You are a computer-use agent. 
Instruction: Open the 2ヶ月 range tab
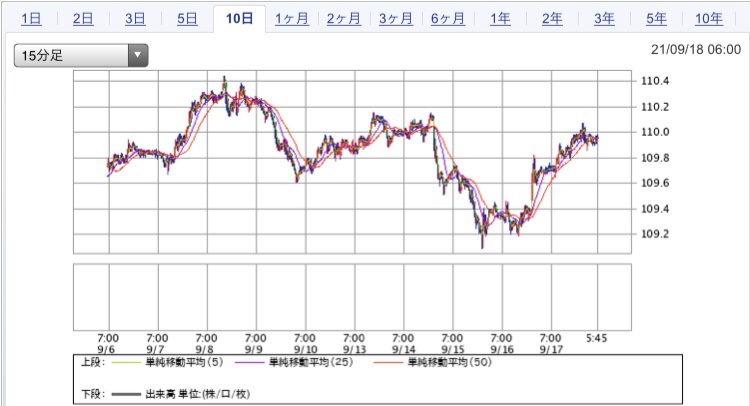pyautogui.click(x=344, y=19)
